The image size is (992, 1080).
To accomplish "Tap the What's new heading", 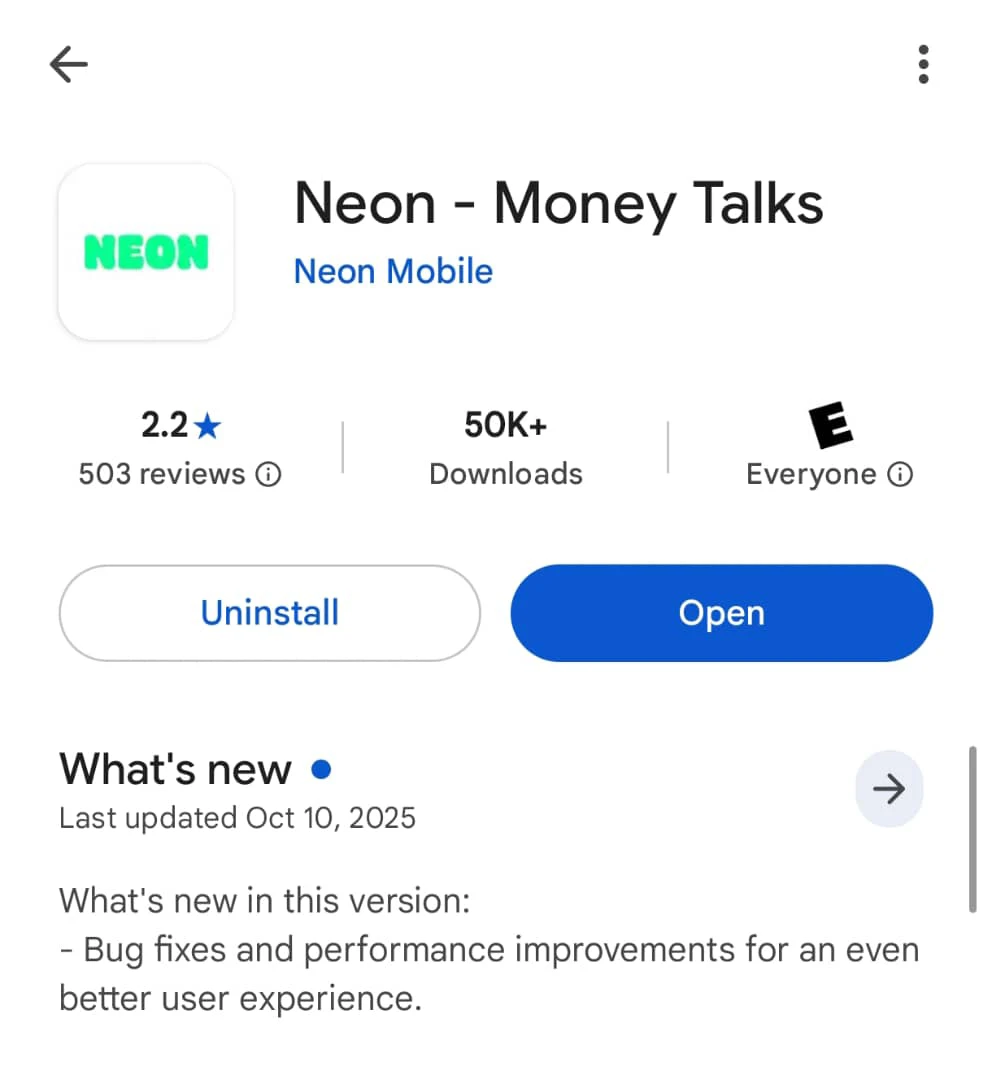I will point(176,770).
